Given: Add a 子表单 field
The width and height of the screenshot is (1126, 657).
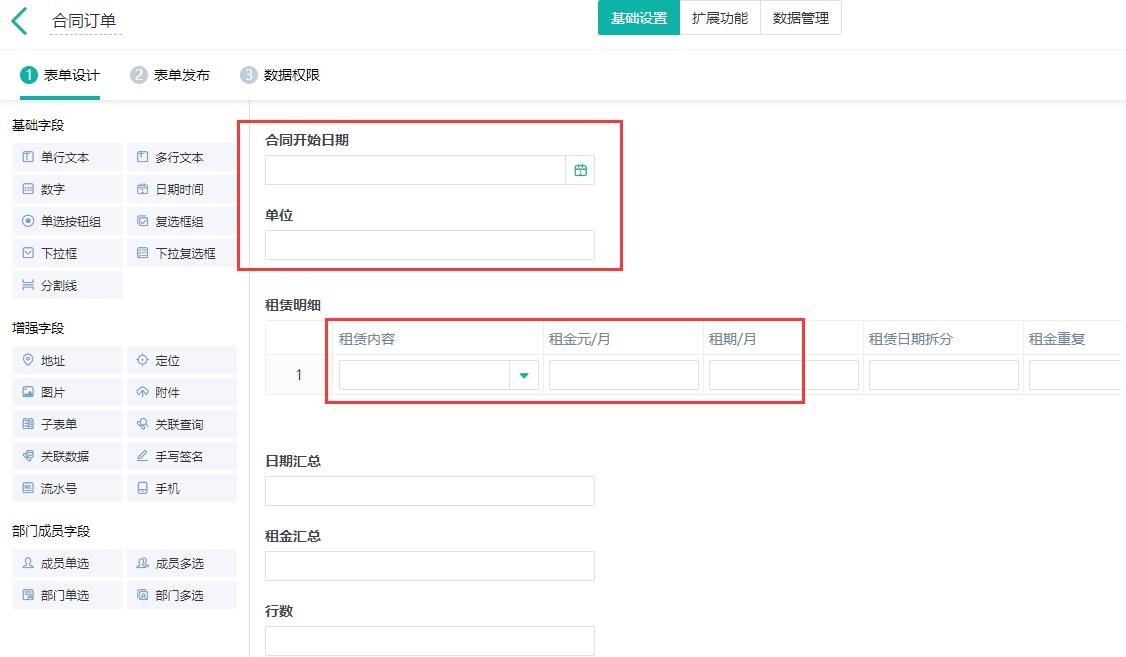Looking at the screenshot, I should pyautogui.click(x=68, y=424).
